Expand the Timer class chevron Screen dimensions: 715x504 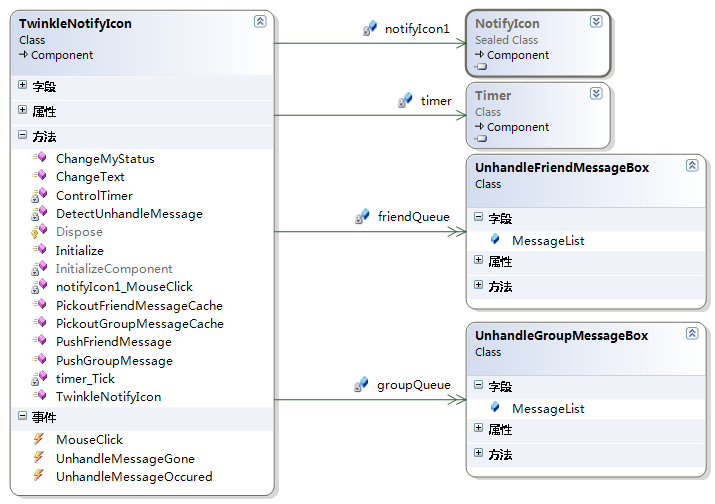click(x=596, y=93)
